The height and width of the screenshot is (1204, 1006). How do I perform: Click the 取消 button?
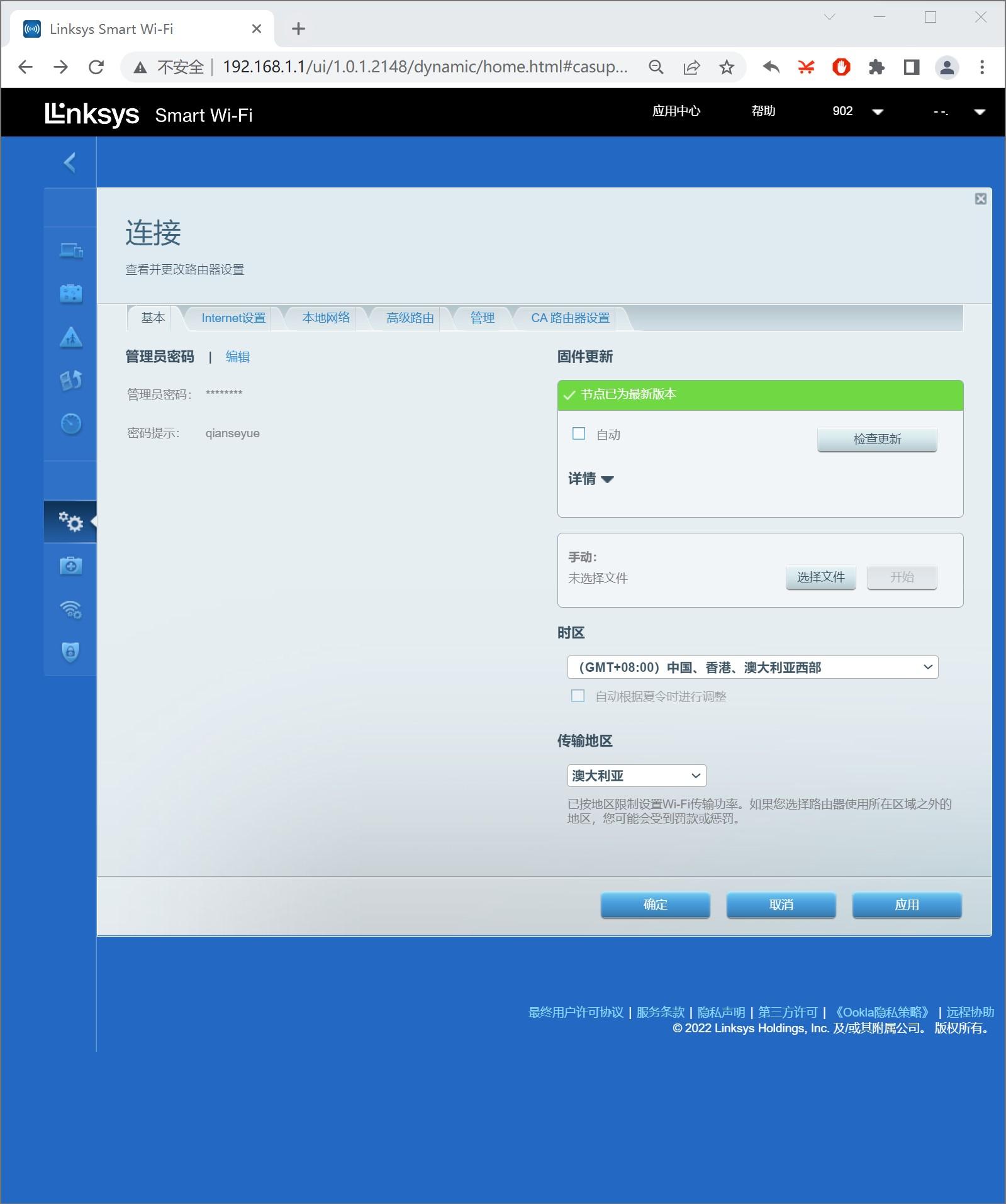781,905
